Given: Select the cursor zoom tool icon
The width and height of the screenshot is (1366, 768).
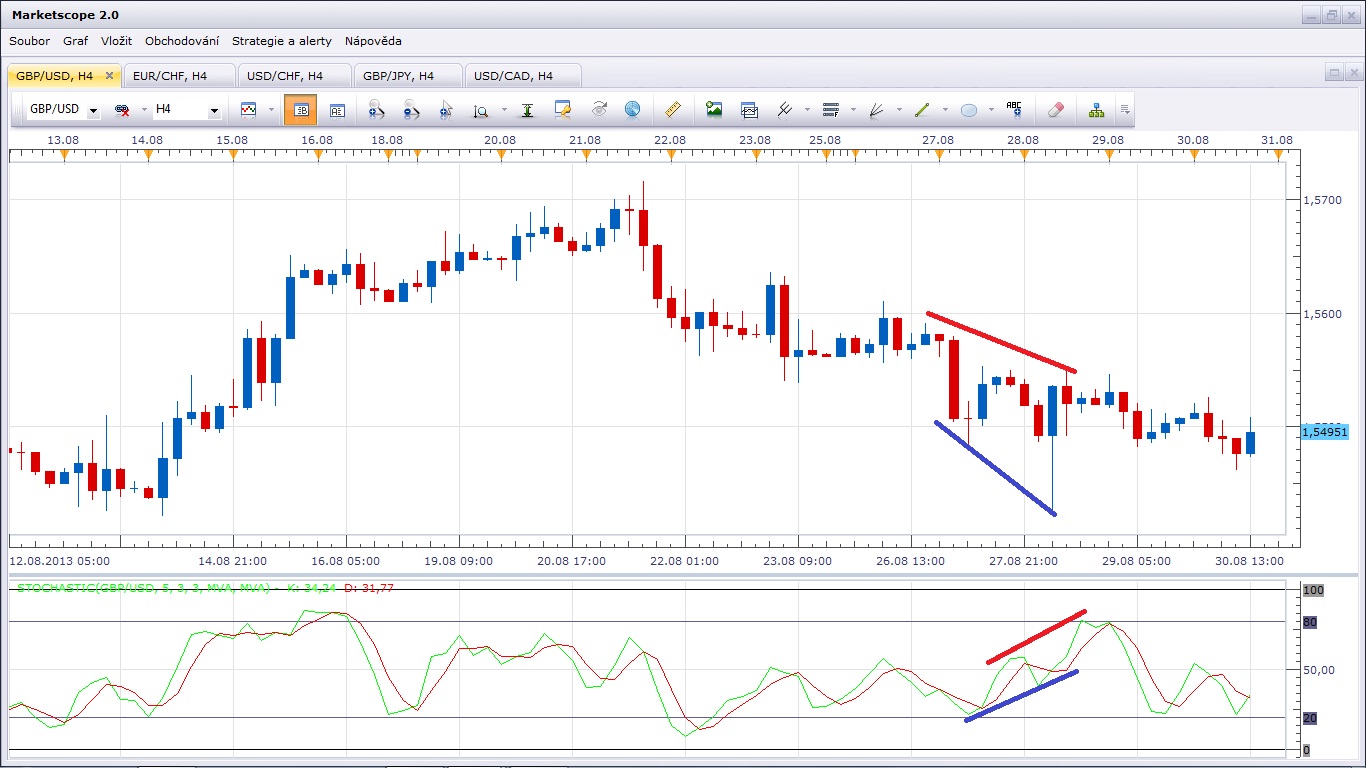Looking at the screenshot, I should 446,110.
